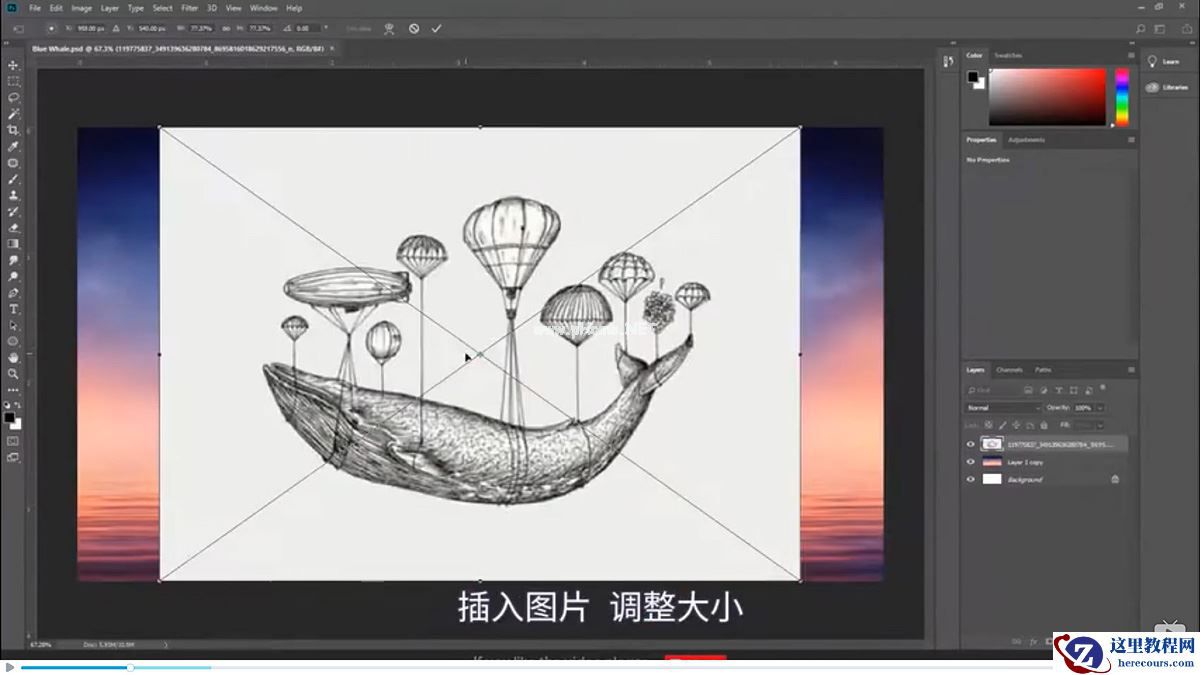Screen dimensions: 1200x675
Task: Switch to the Channels tab
Action: [x=1008, y=370]
